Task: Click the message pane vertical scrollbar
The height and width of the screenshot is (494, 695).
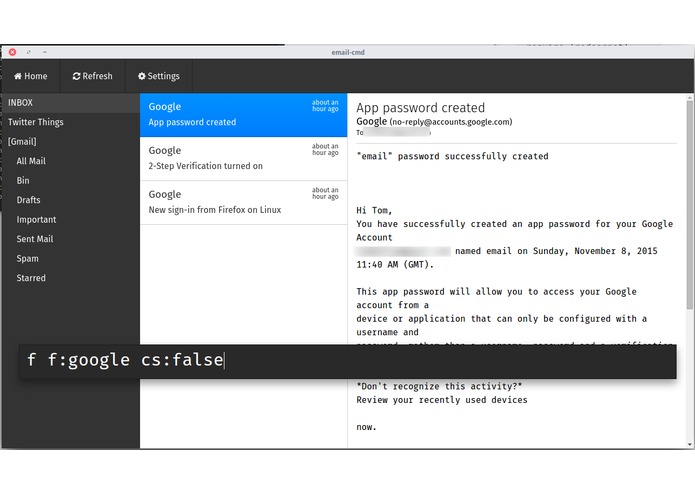Action: tap(690, 204)
